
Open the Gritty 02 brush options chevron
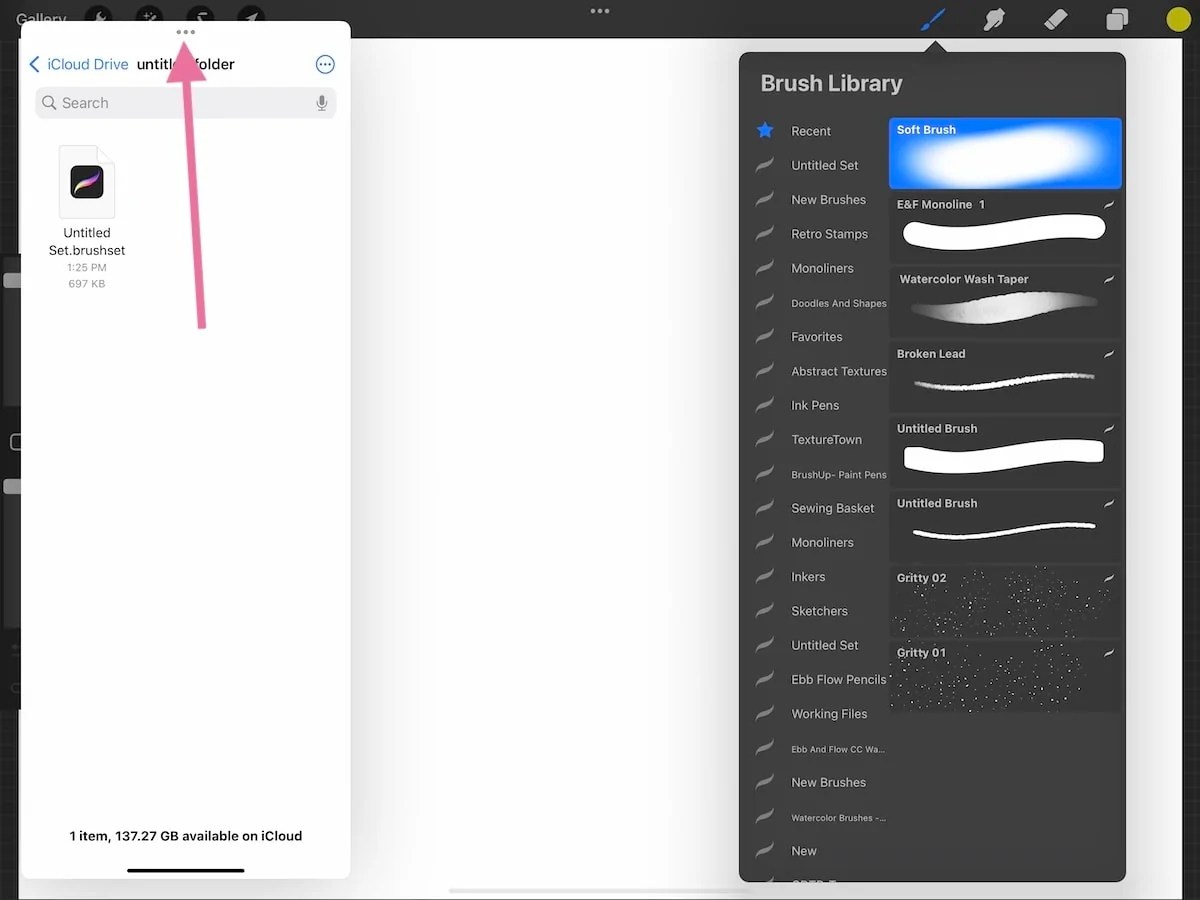click(x=1110, y=578)
